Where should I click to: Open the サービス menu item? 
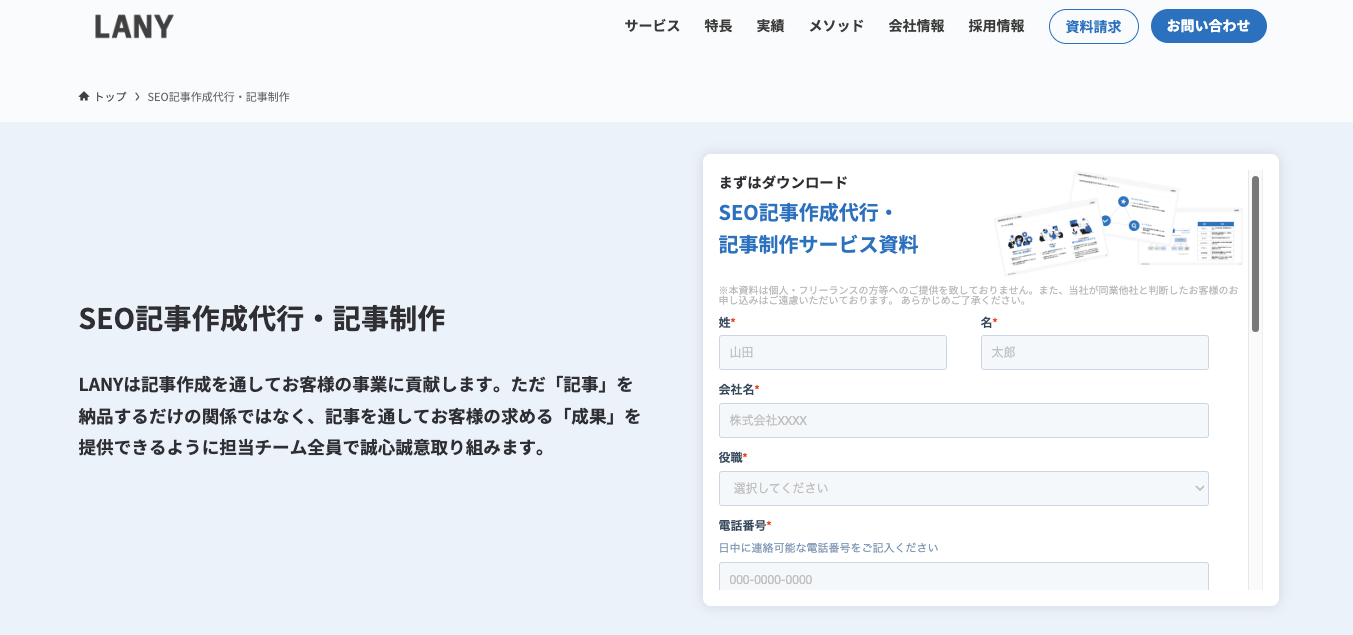pos(650,26)
